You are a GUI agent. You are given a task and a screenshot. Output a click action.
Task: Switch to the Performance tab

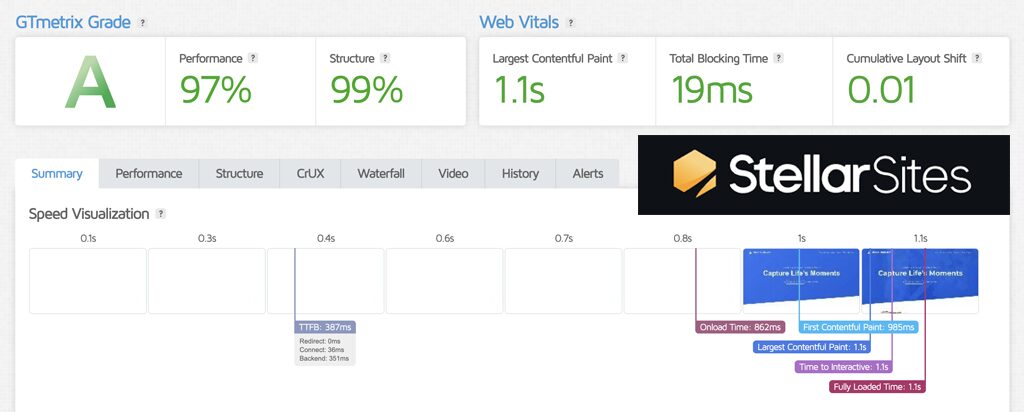tap(149, 174)
